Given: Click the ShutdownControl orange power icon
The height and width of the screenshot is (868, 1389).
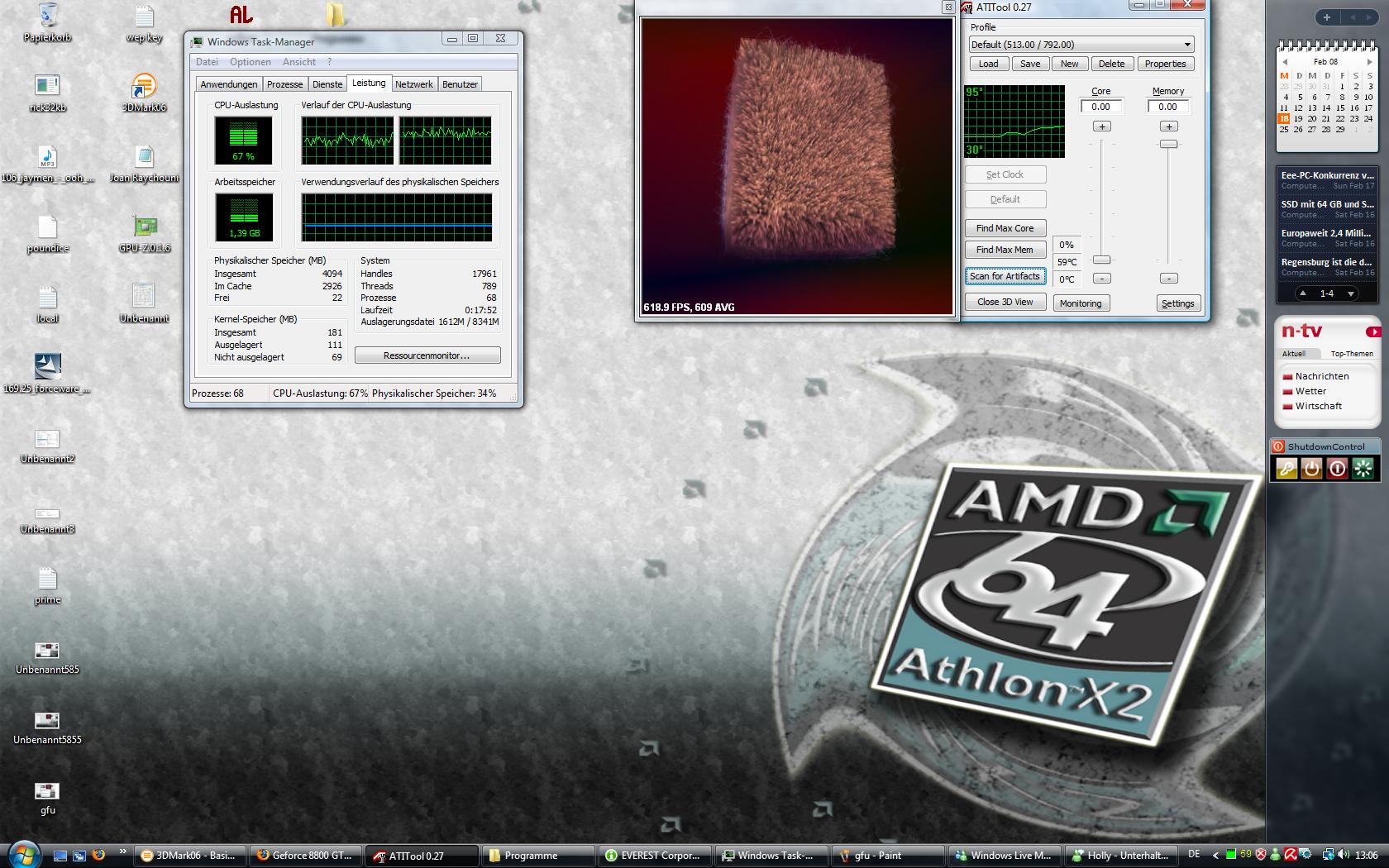Looking at the screenshot, I should click(1311, 469).
